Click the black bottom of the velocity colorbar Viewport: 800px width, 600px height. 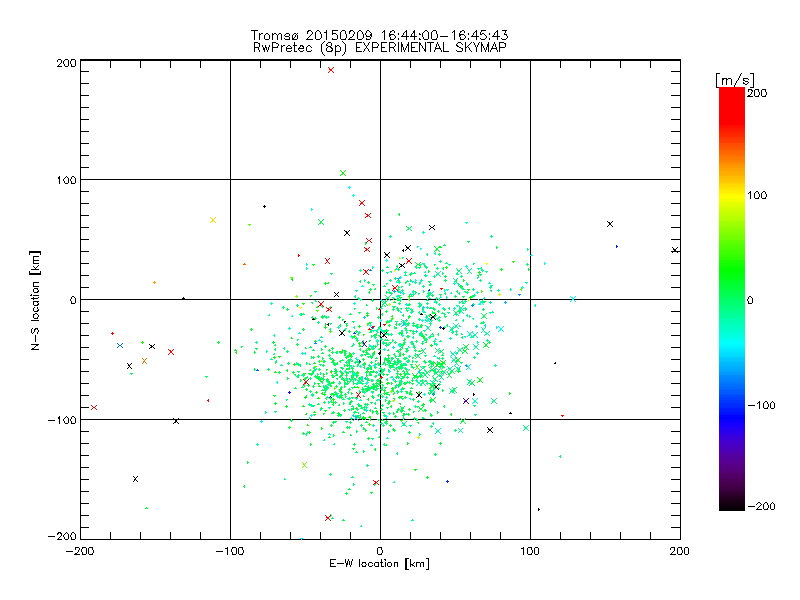[x=732, y=504]
